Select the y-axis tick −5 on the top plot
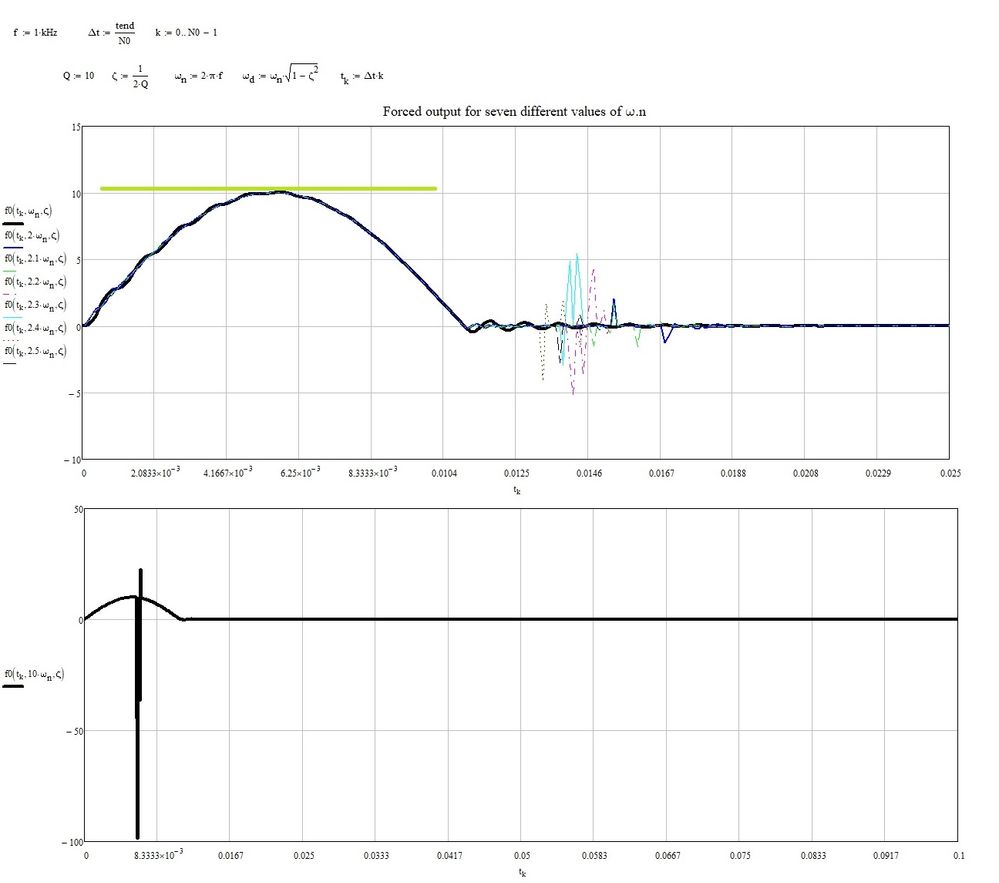Screen dimensions: 999x883 [x=74, y=394]
